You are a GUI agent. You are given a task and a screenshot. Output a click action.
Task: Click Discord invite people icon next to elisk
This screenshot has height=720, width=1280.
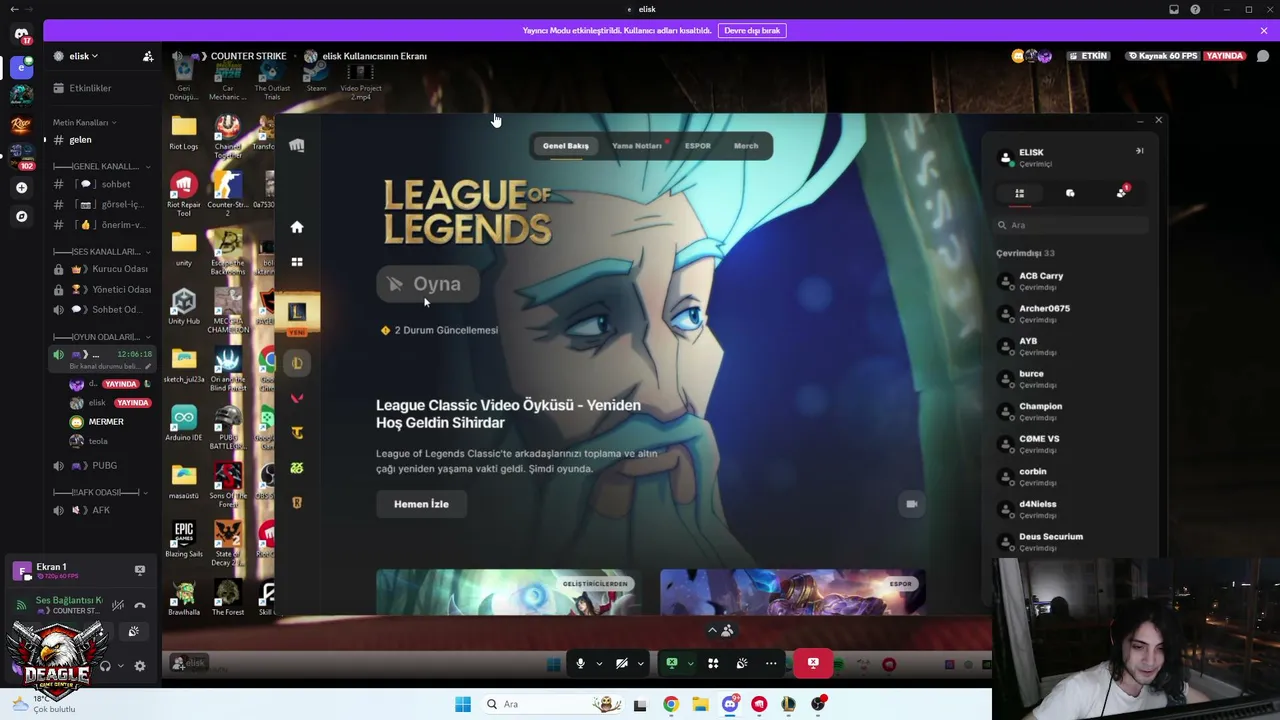point(148,56)
